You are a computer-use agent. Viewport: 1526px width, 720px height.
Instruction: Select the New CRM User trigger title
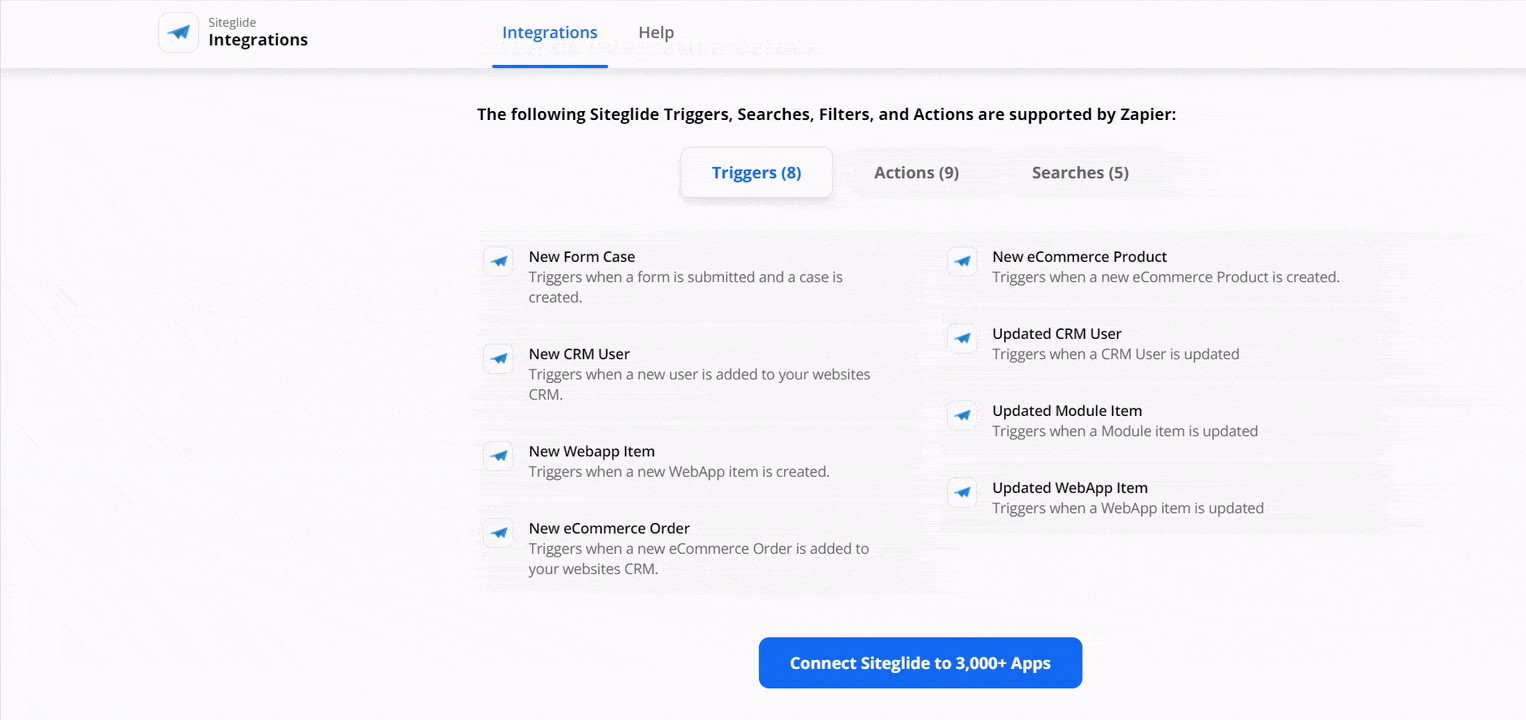579,354
